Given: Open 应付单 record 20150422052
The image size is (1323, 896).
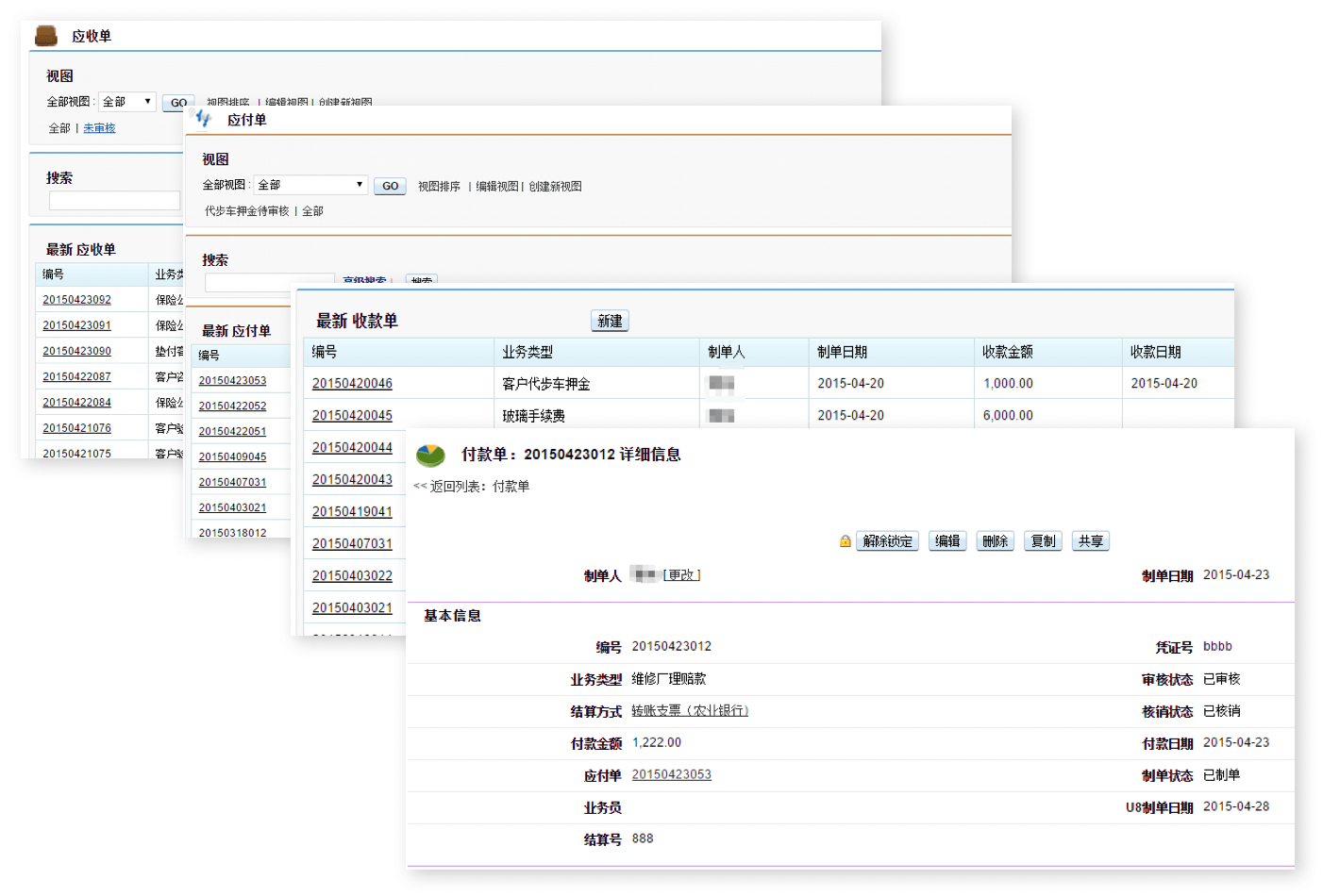Looking at the screenshot, I should coord(232,407).
